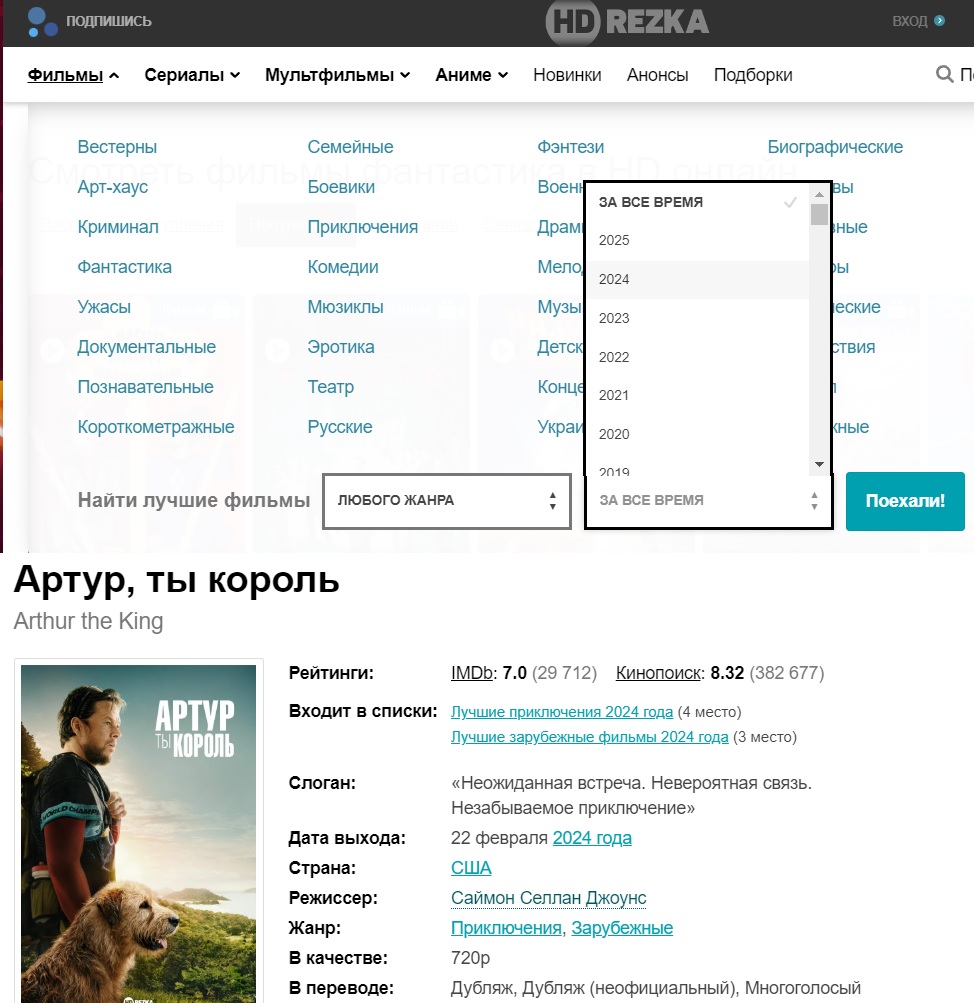This screenshot has height=1003, width=974.
Task: Select the Приключения genre in menu
Action: coord(362,227)
